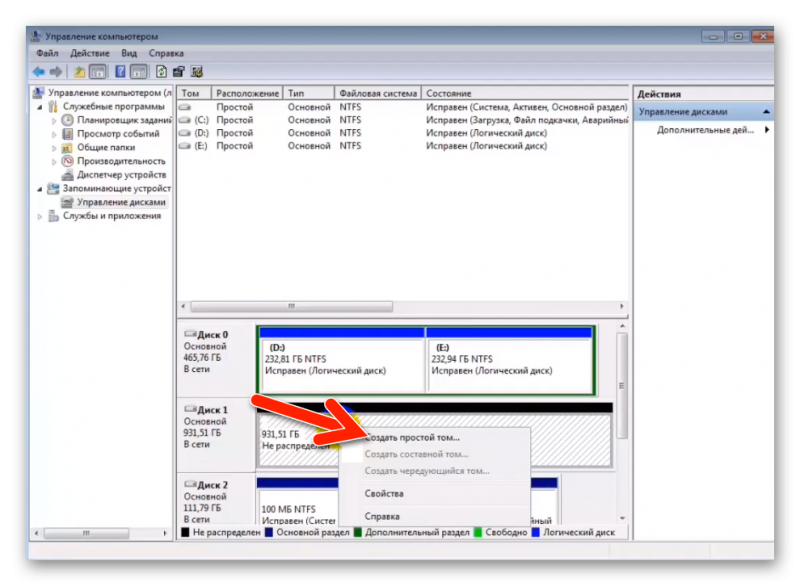This screenshot has height=586, width=800.
Task: Choose Свойства in the context menu
Action: click(x=434, y=494)
